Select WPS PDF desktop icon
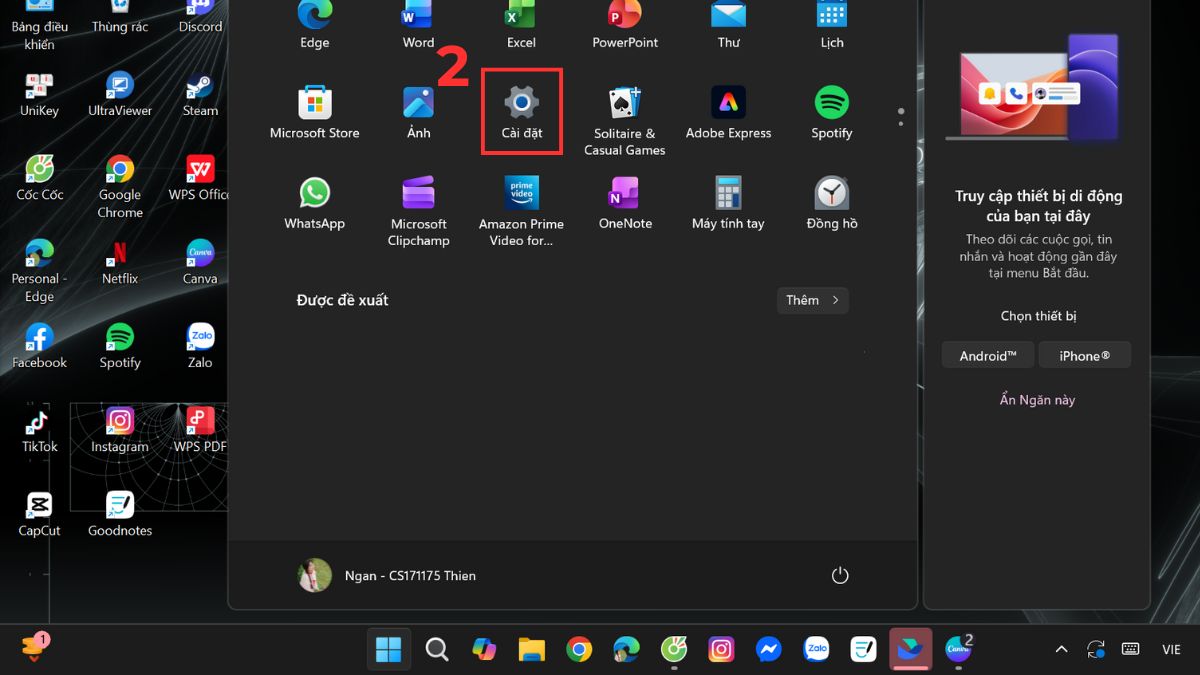 click(200, 430)
